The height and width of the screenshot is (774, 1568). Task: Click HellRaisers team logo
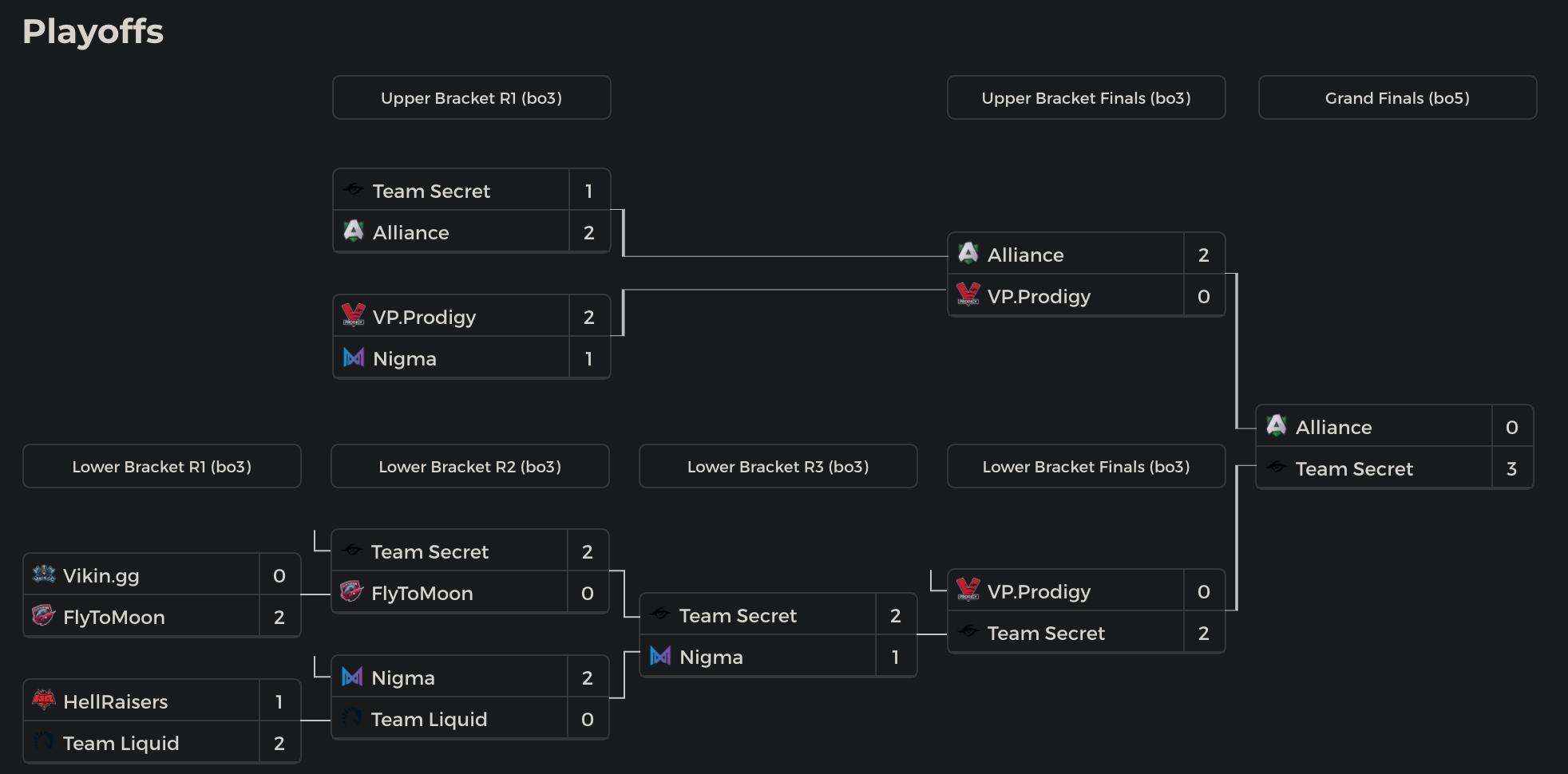click(x=43, y=701)
